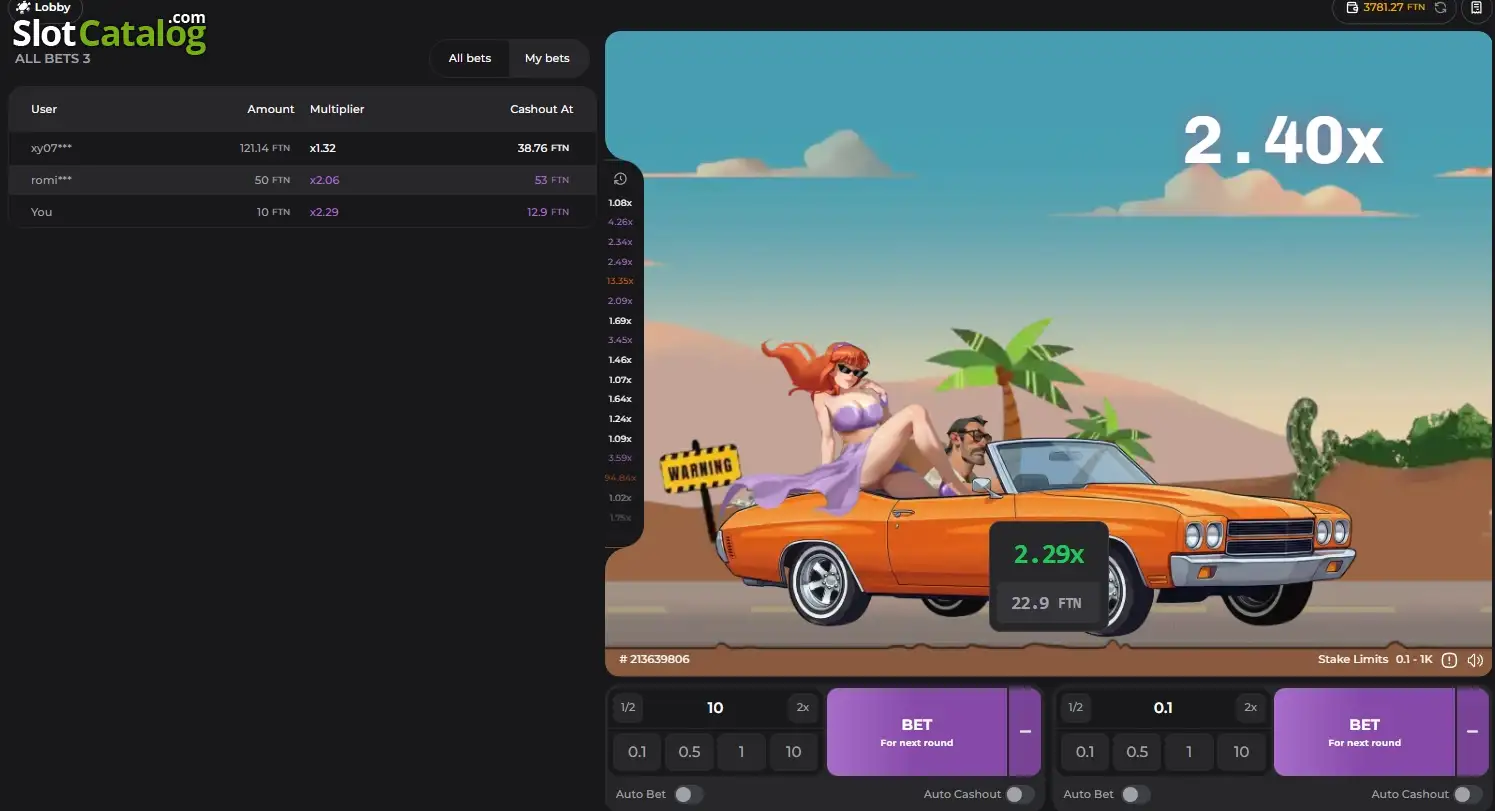Image resolution: width=1495 pixels, height=811 pixels.
Task: Place left BET for next round
Action: tap(917, 732)
